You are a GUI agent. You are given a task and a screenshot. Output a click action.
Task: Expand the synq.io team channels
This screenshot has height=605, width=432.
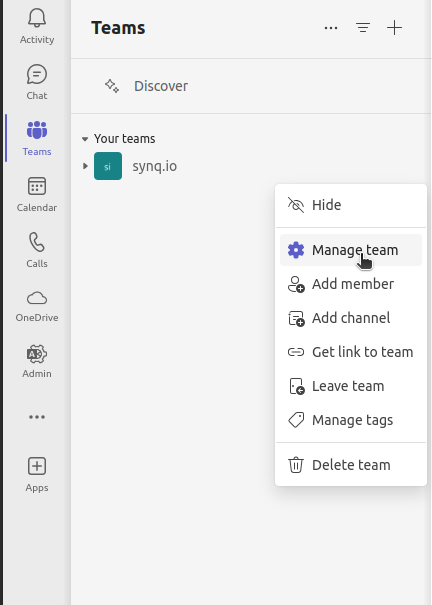coord(85,166)
